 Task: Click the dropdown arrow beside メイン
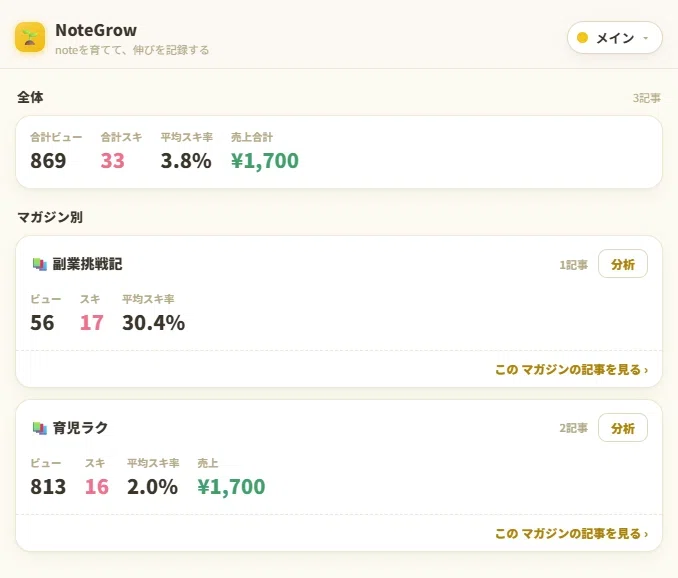[x=646, y=38]
